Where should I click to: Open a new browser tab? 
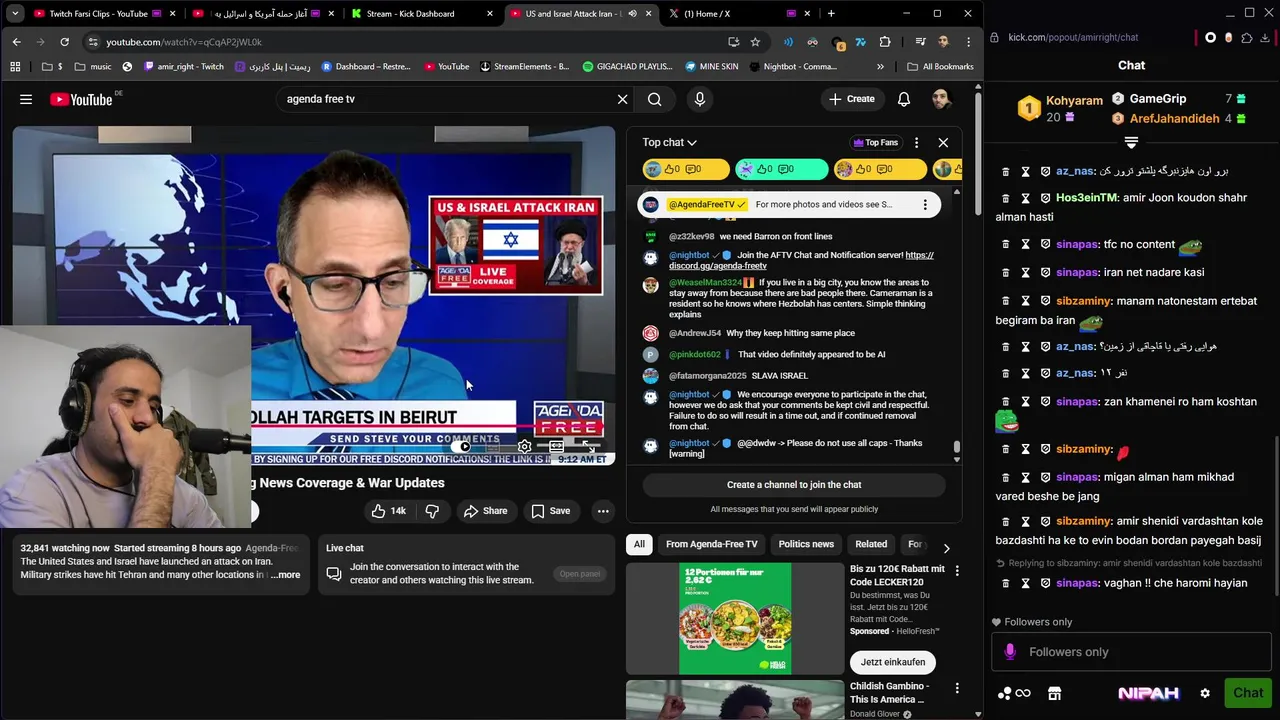(831, 14)
